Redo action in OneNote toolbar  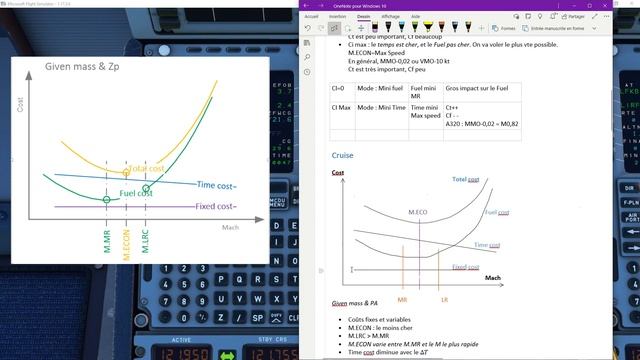tap(321, 28)
